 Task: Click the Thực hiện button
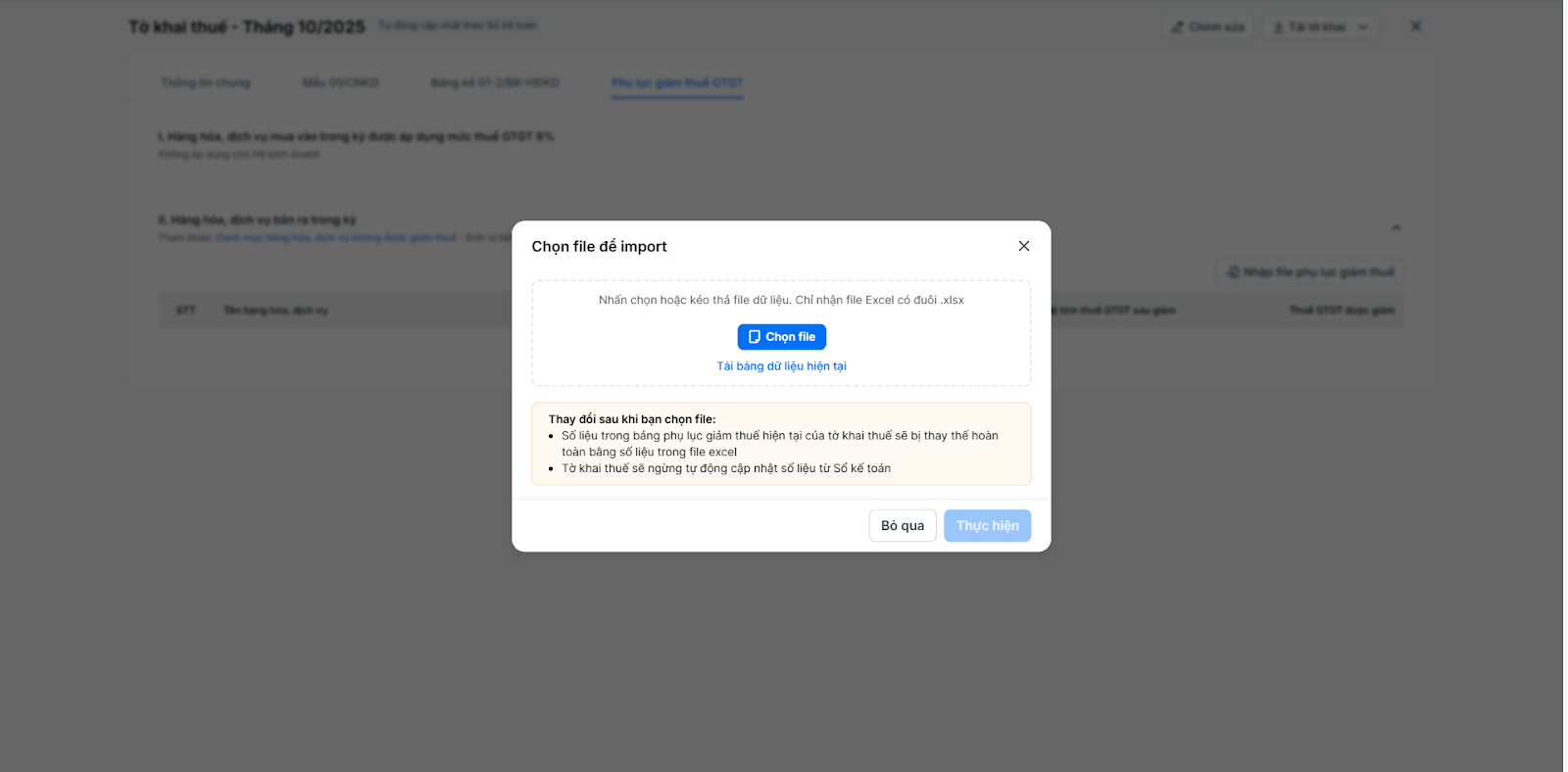tap(987, 526)
